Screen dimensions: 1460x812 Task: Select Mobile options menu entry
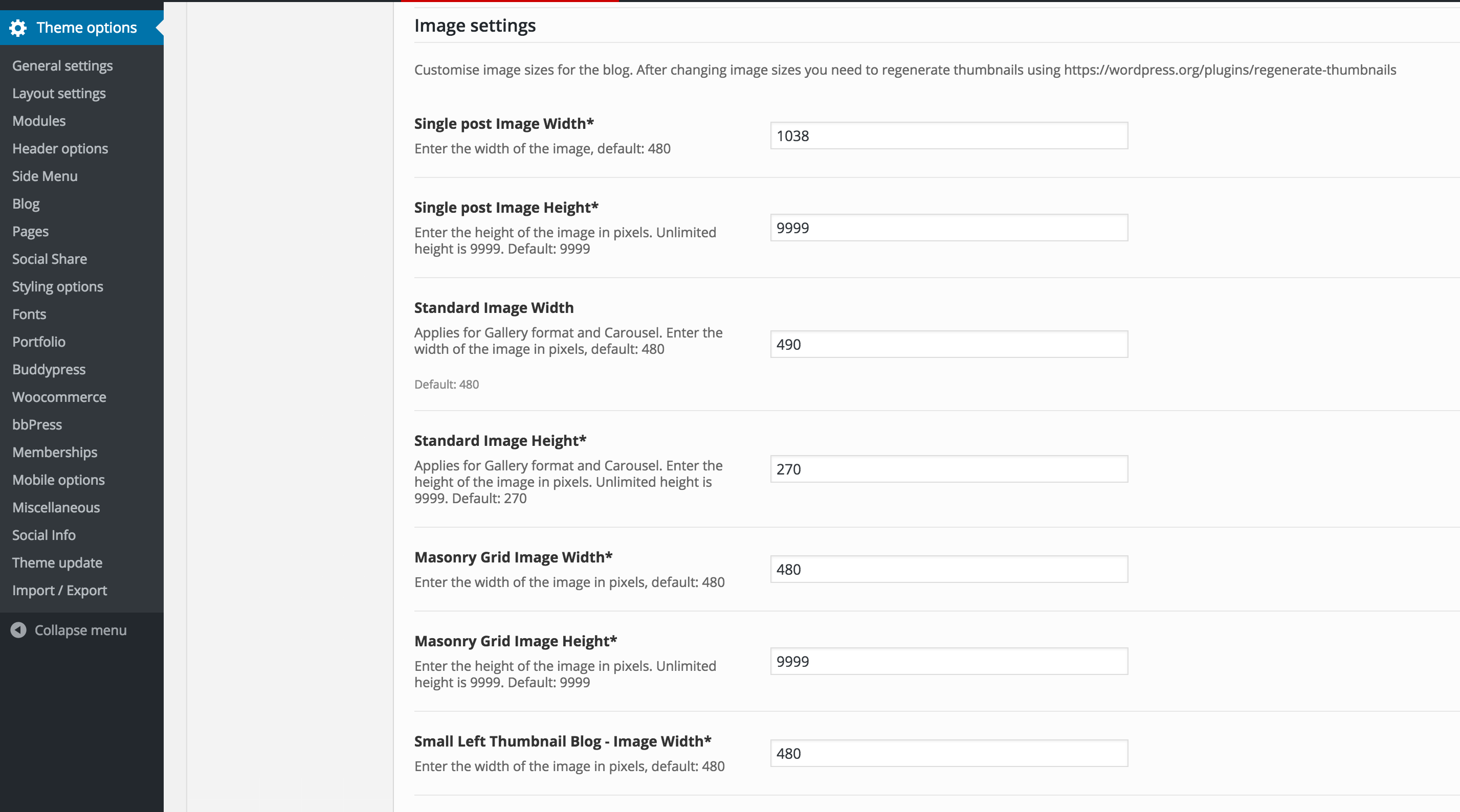pos(59,480)
